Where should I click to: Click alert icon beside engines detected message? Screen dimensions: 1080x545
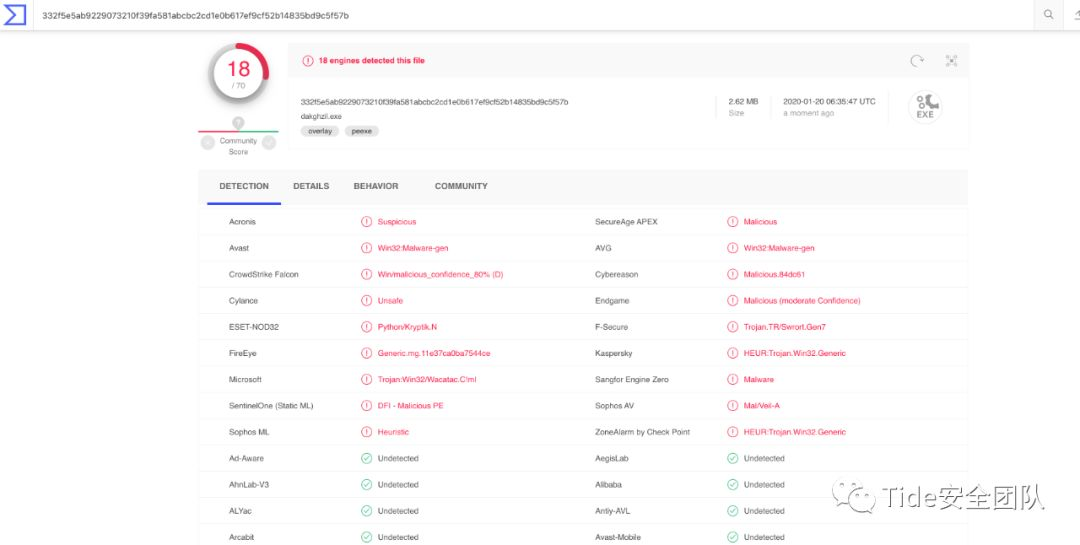point(308,61)
